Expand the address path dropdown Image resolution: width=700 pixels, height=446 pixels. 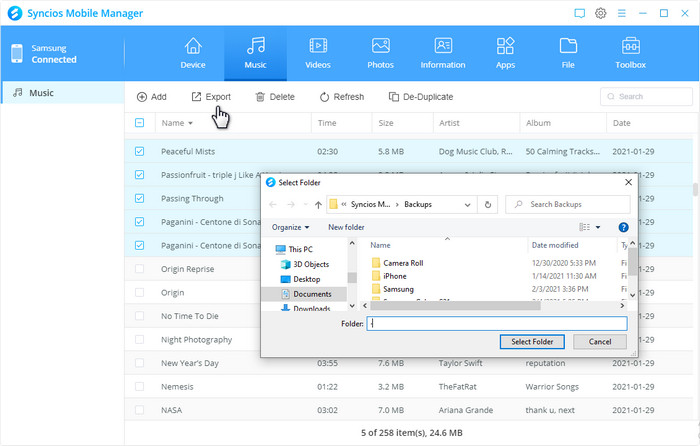[467, 205]
